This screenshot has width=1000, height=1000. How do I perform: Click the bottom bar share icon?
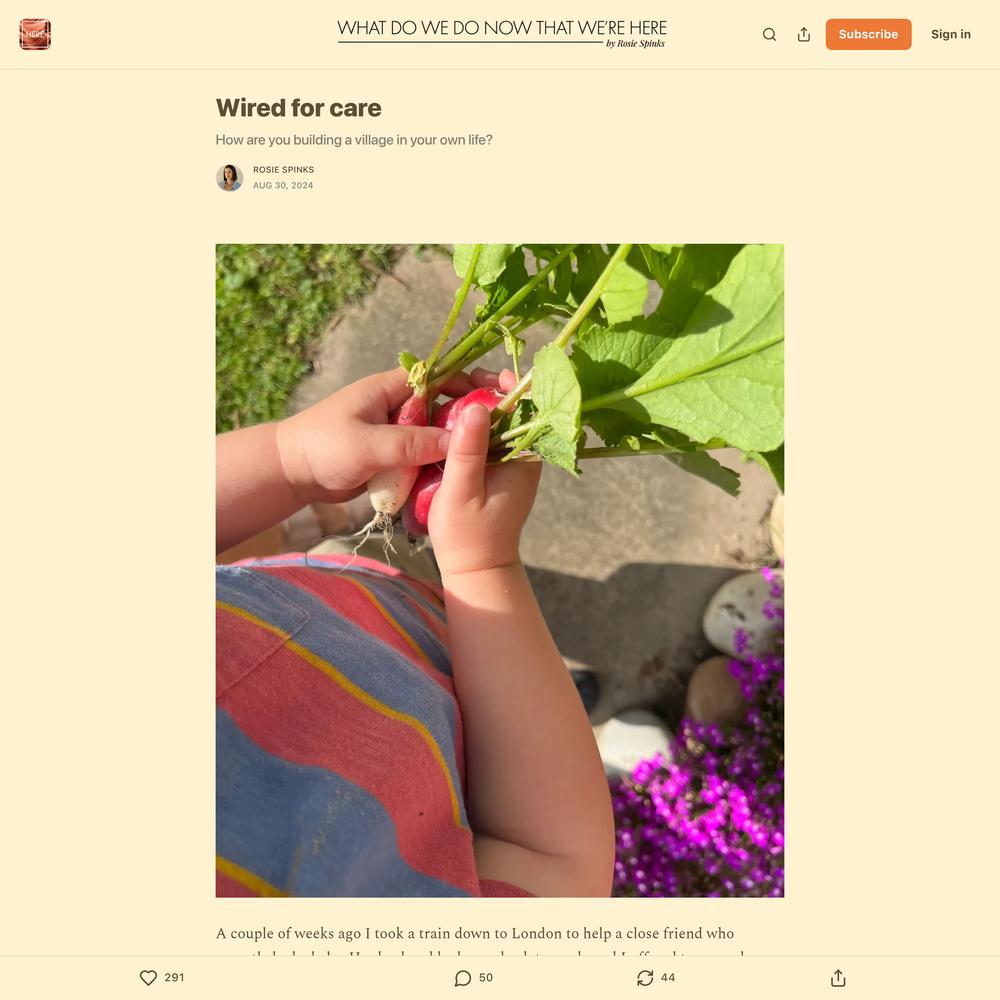click(838, 978)
